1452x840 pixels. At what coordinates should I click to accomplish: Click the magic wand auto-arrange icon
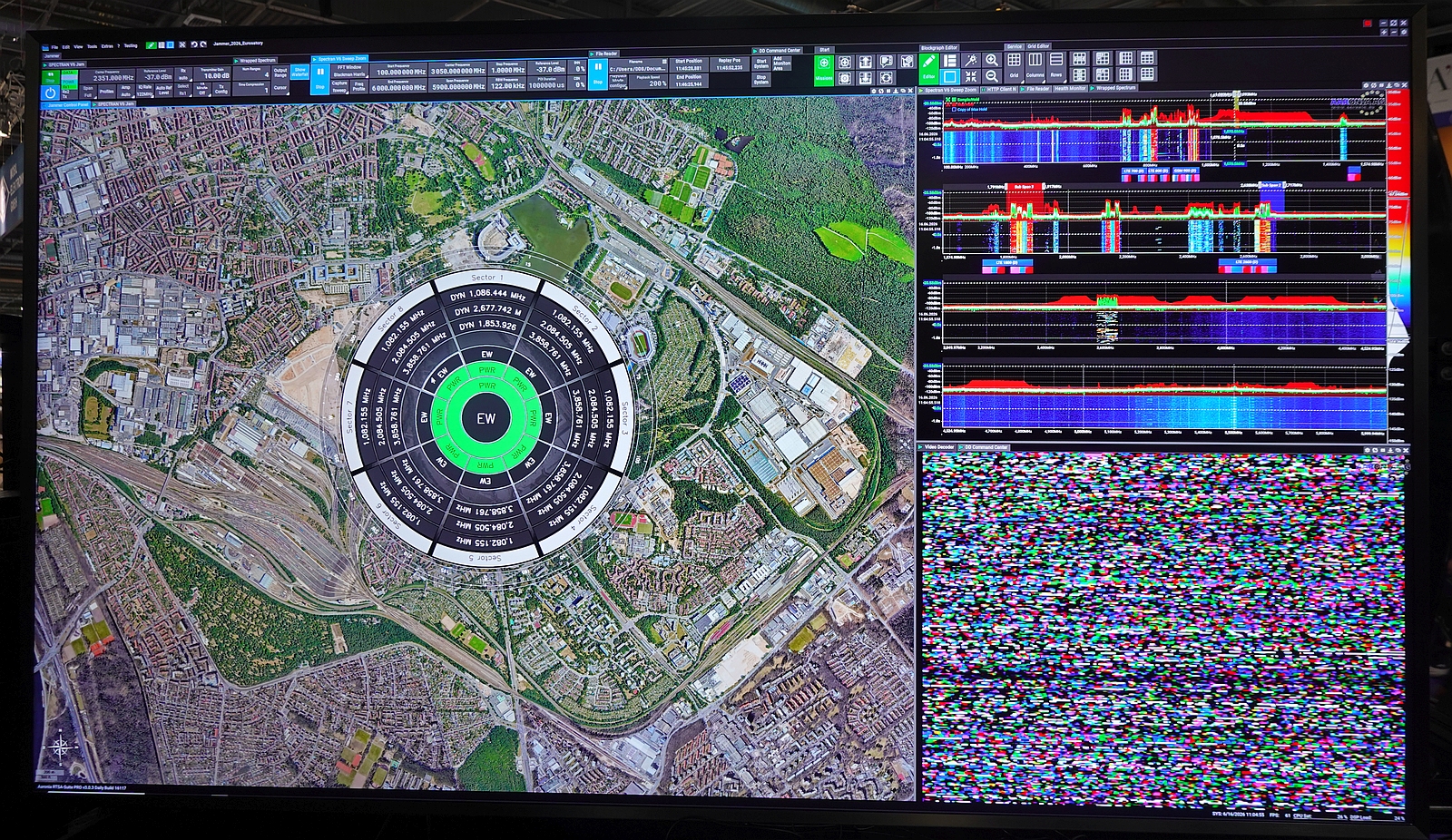click(x=971, y=60)
